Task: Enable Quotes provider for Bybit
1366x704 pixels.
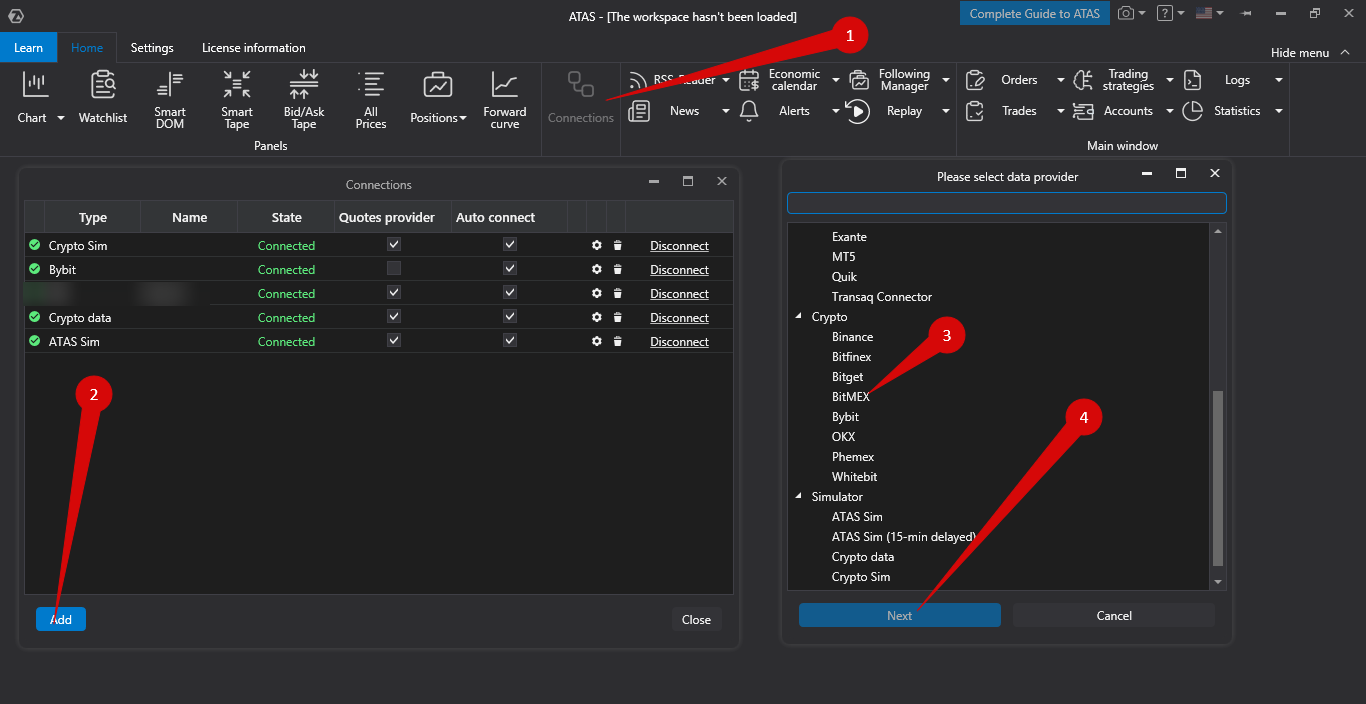Action: tap(394, 268)
